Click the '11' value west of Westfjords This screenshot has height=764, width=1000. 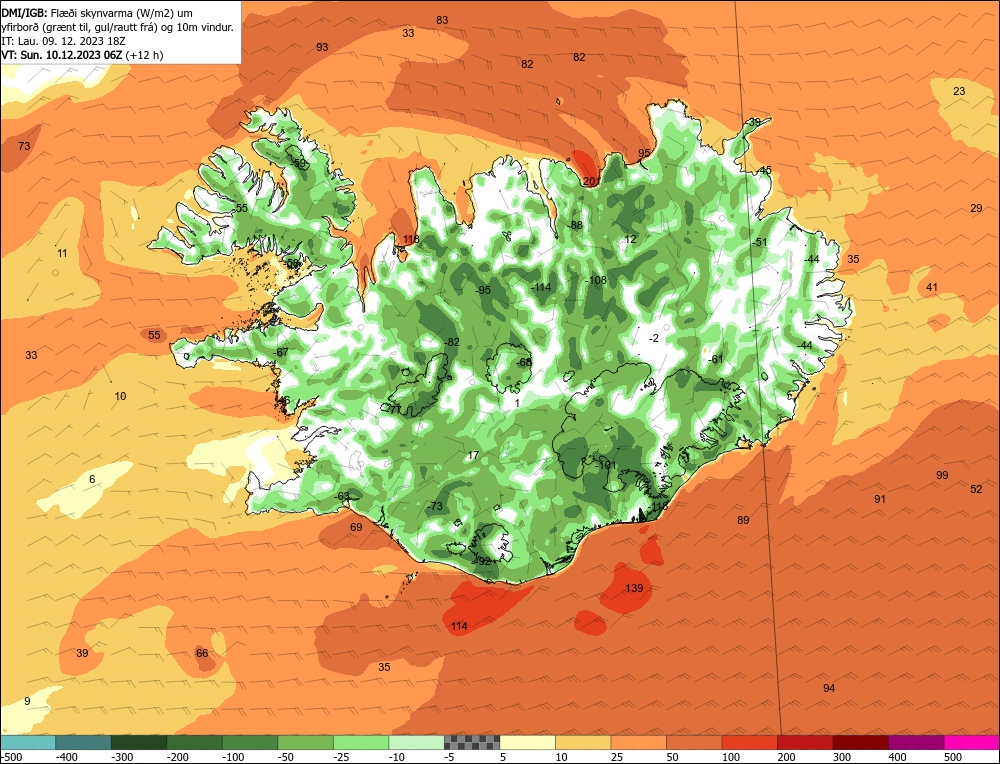tap(62, 253)
